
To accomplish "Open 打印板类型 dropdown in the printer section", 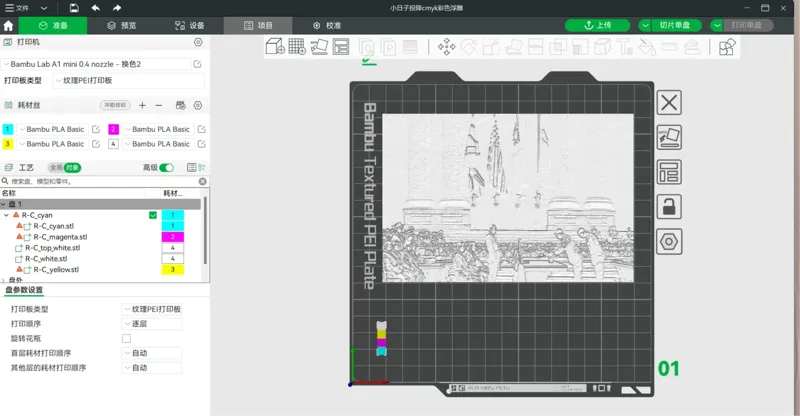I will pyautogui.click(x=129, y=81).
